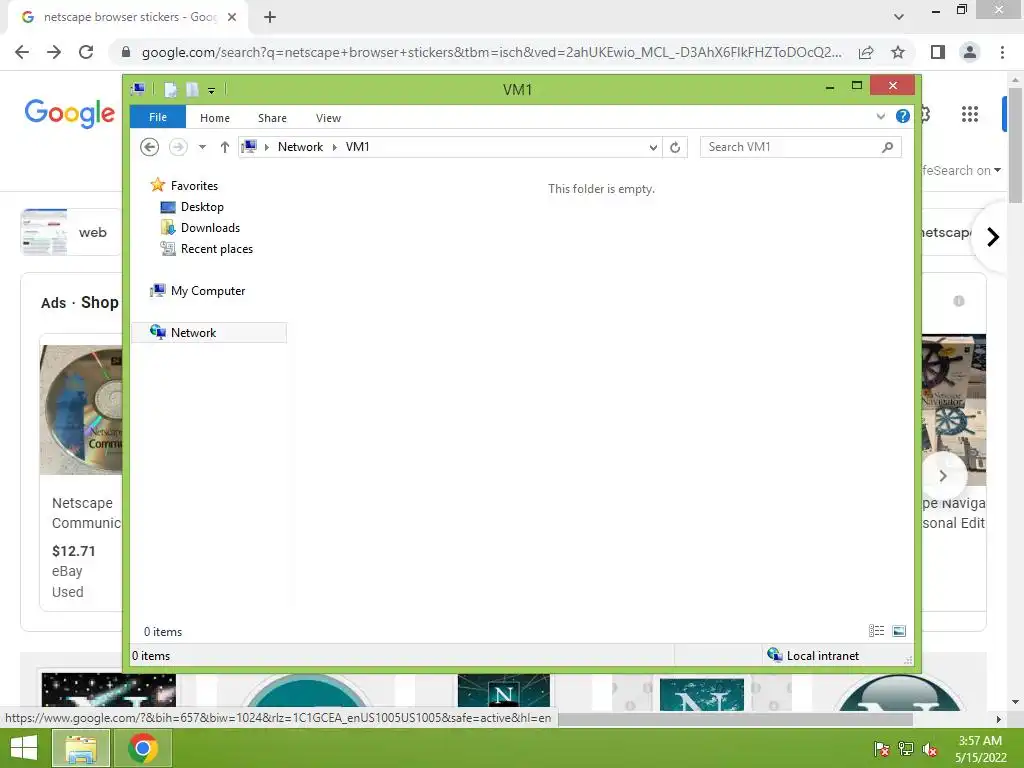Open recent locations dropdown arrow
The height and width of the screenshot is (768, 1024).
point(202,147)
